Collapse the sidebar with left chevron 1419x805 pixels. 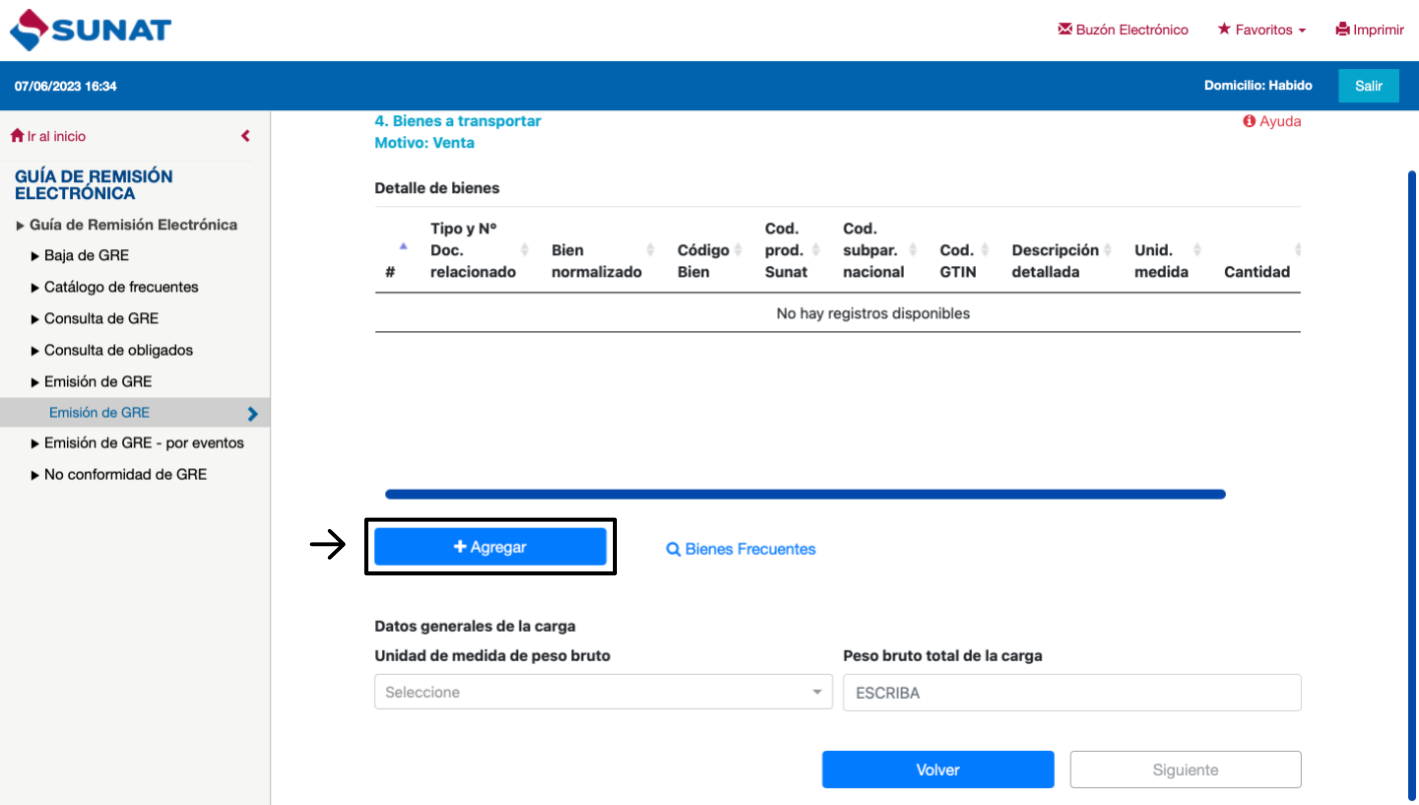pos(245,136)
